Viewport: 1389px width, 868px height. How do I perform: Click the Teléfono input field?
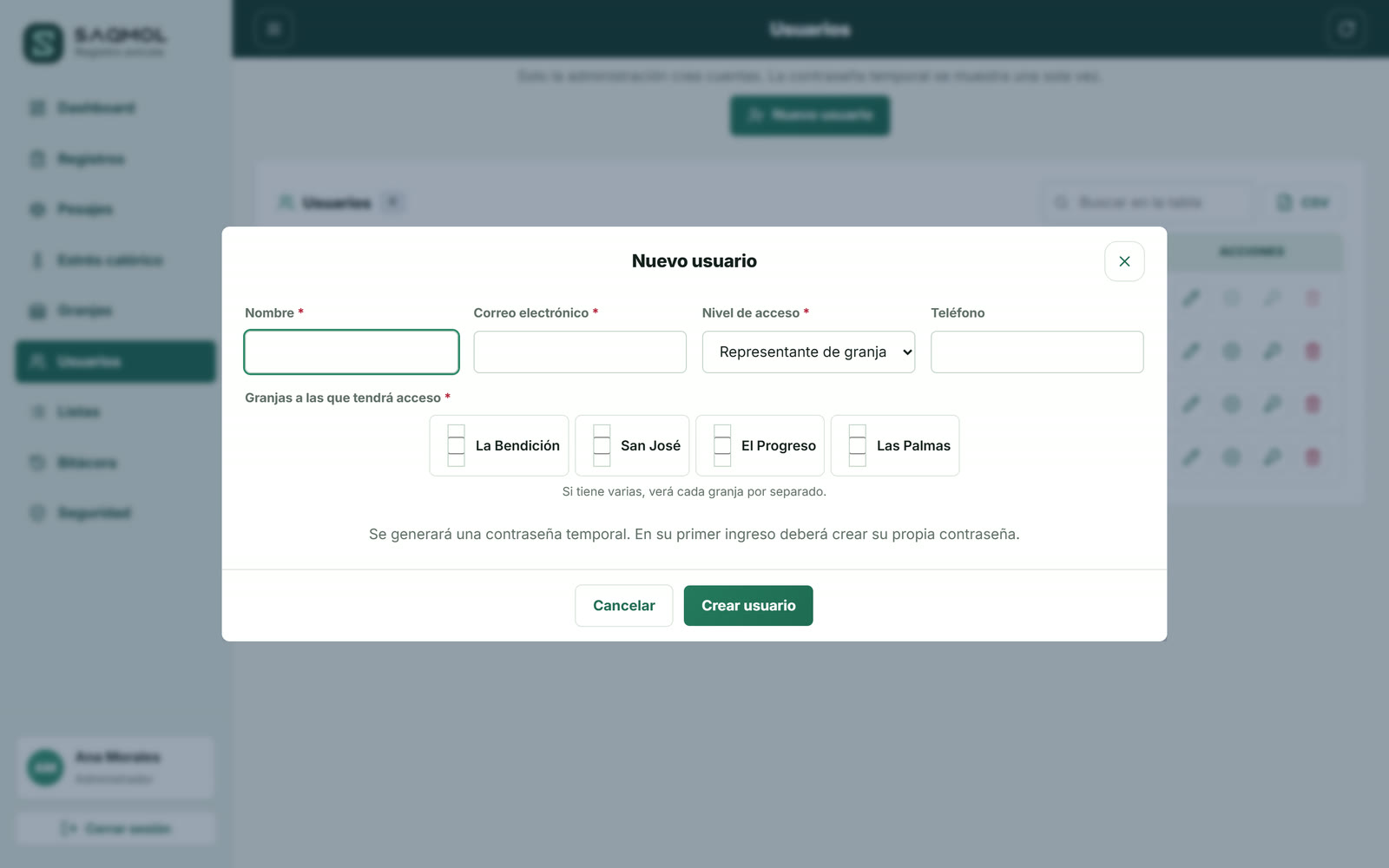(1037, 352)
